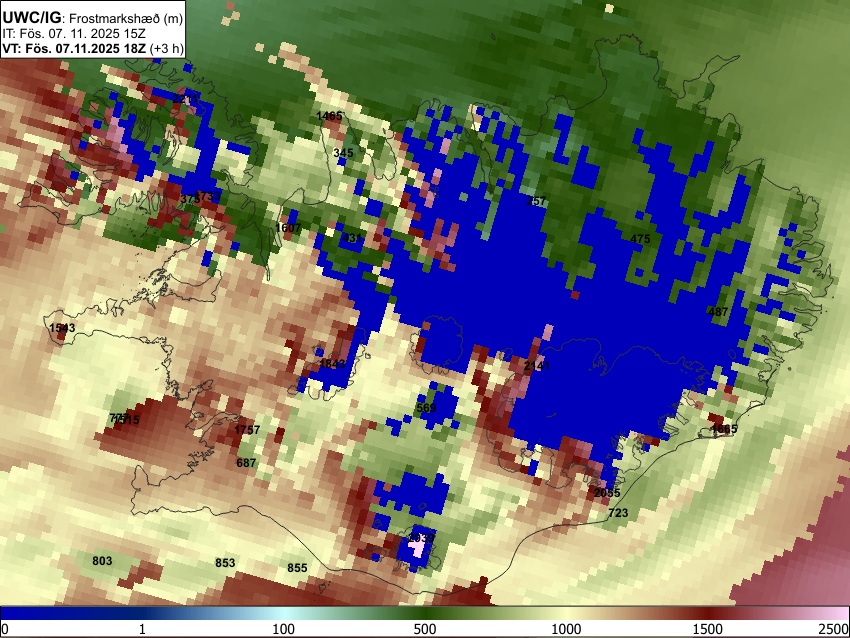850x638 pixels.
Task: Click the station value 803 on the map
Action: (102, 560)
